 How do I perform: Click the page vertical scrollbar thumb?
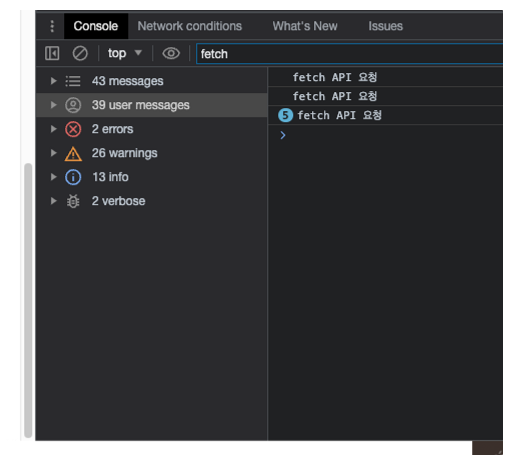coord(28,300)
